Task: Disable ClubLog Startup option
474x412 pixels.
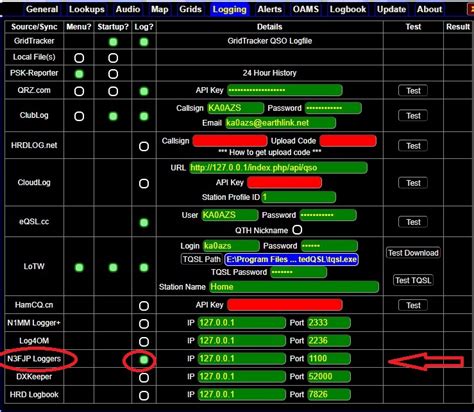Action: point(113,116)
